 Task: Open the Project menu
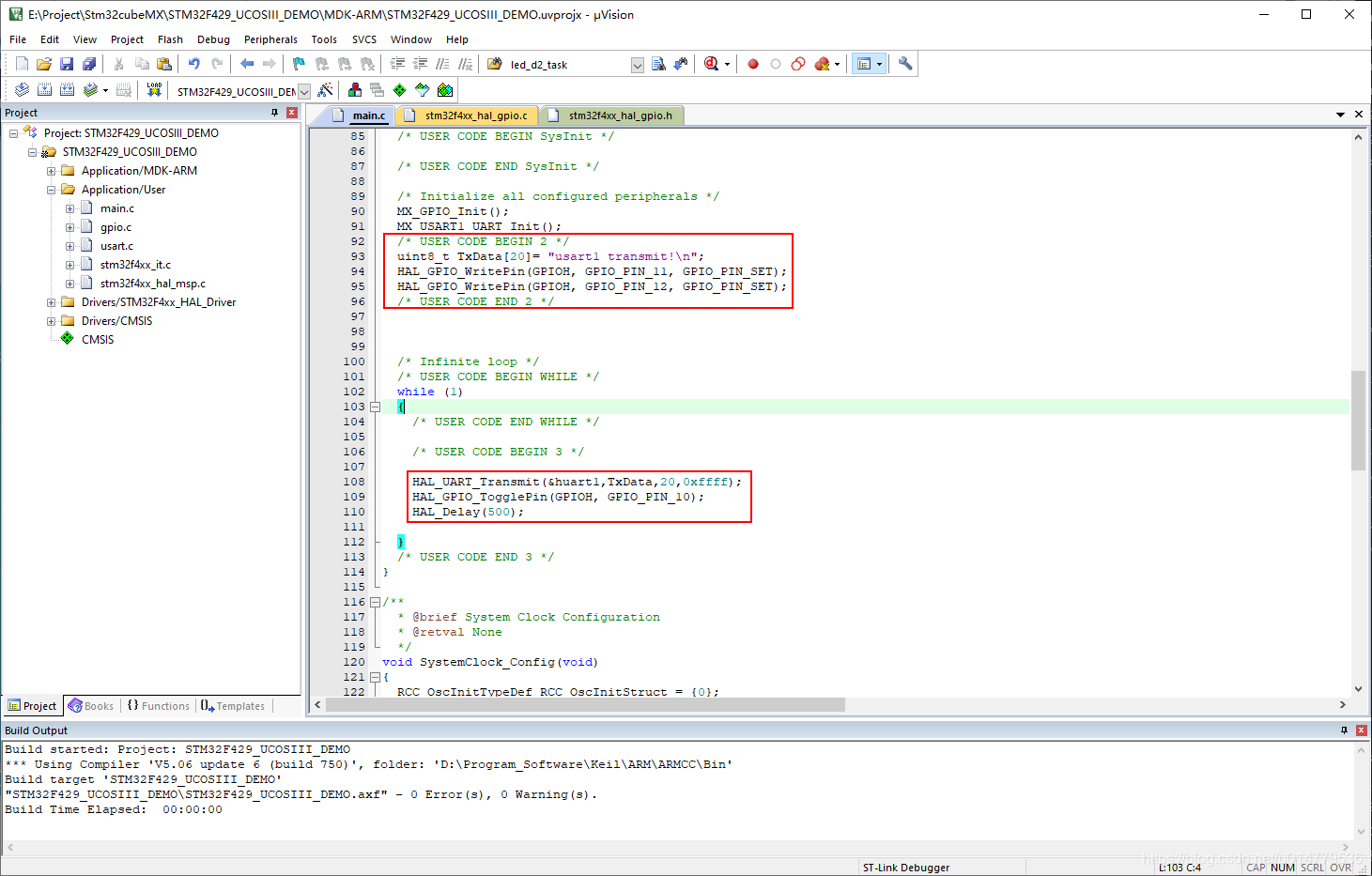click(127, 39)
